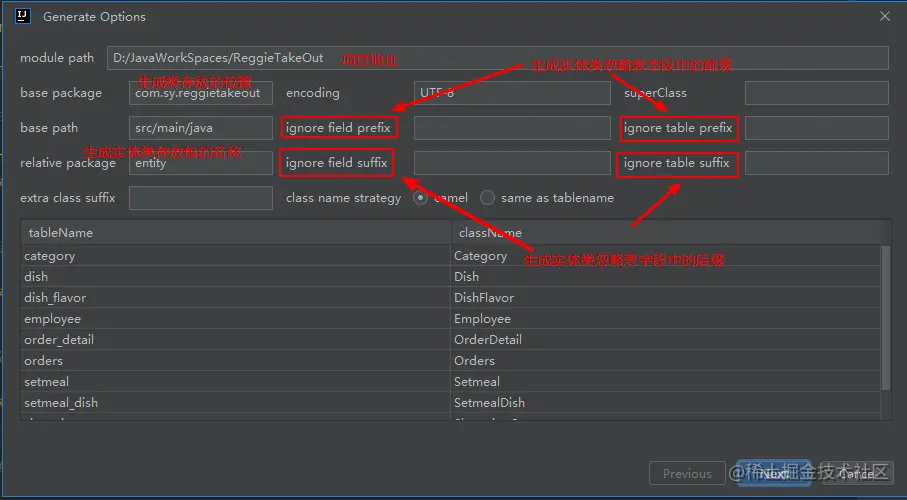907x500 pixels.
Task: Focus the ignore table suffix input
Action: coord(817,163)
